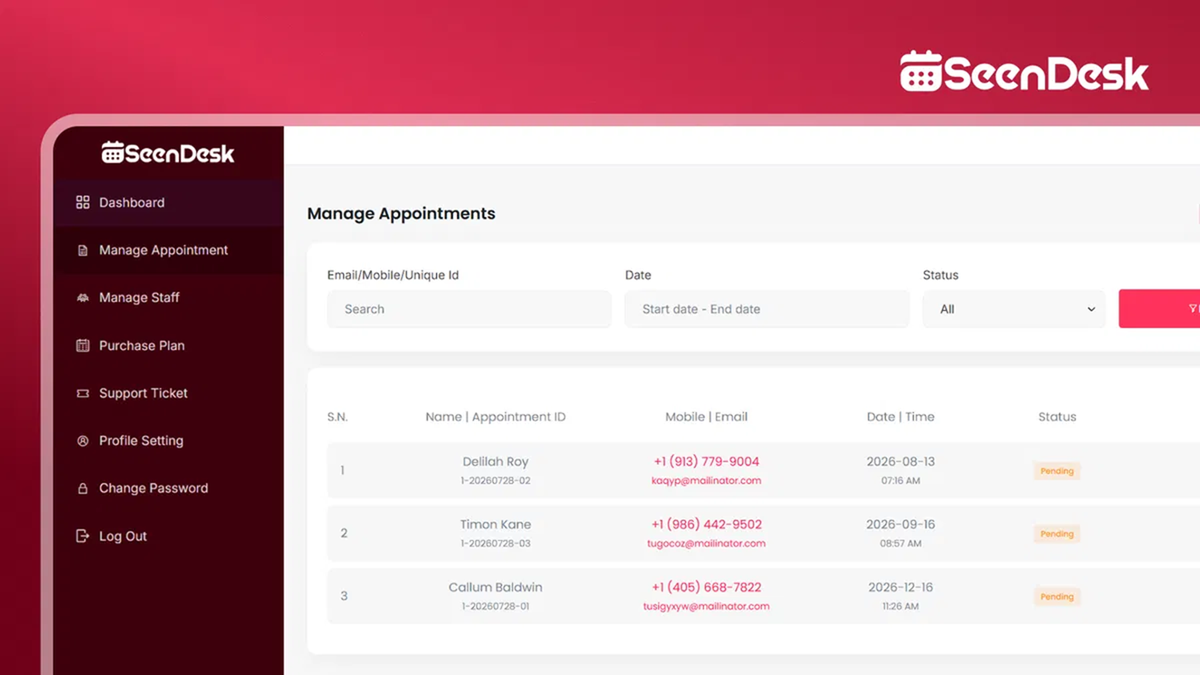Click the date 2026-09-16

coord(900,525)
